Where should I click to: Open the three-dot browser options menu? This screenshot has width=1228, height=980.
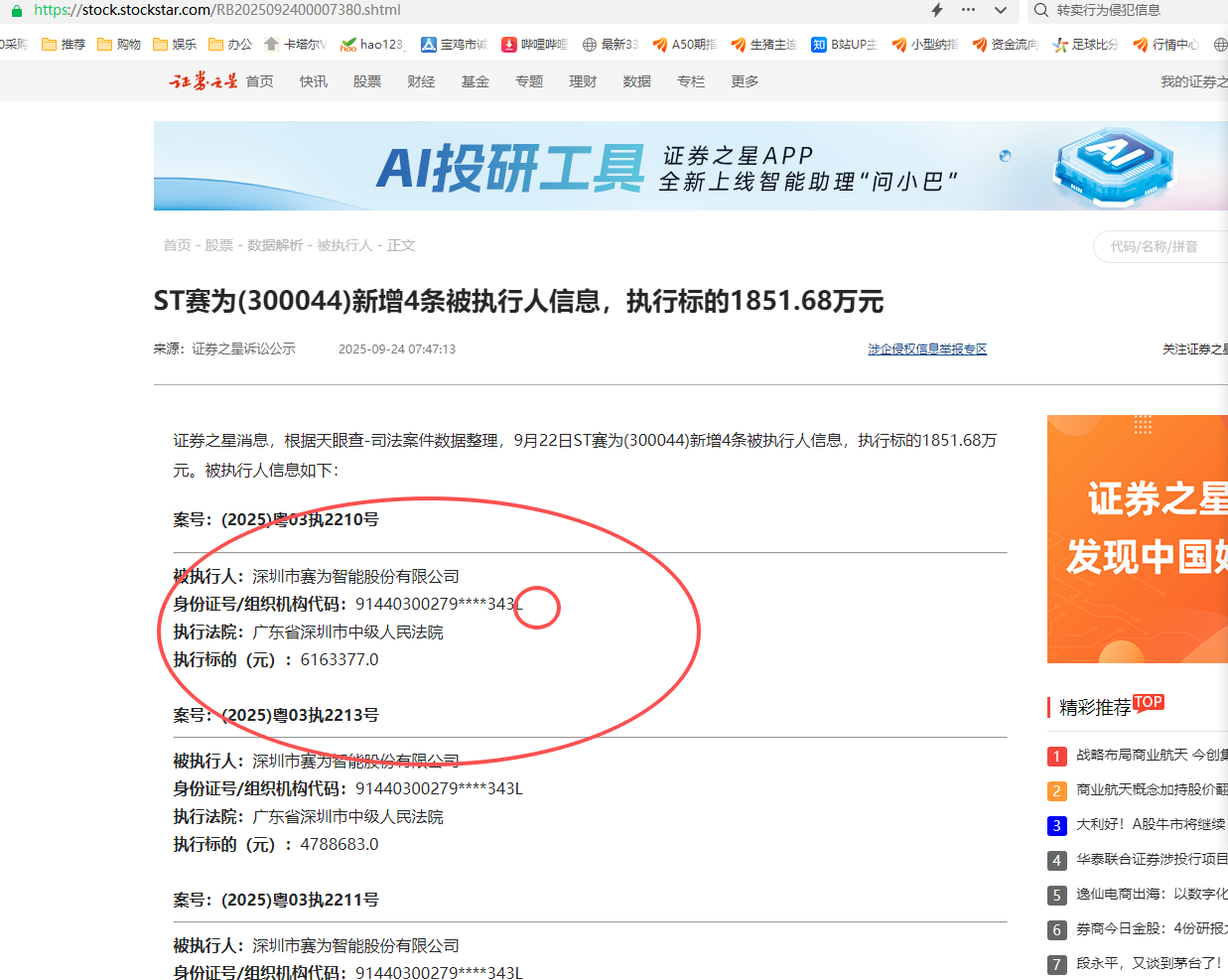pyautogui.click(x=969, y=10)
